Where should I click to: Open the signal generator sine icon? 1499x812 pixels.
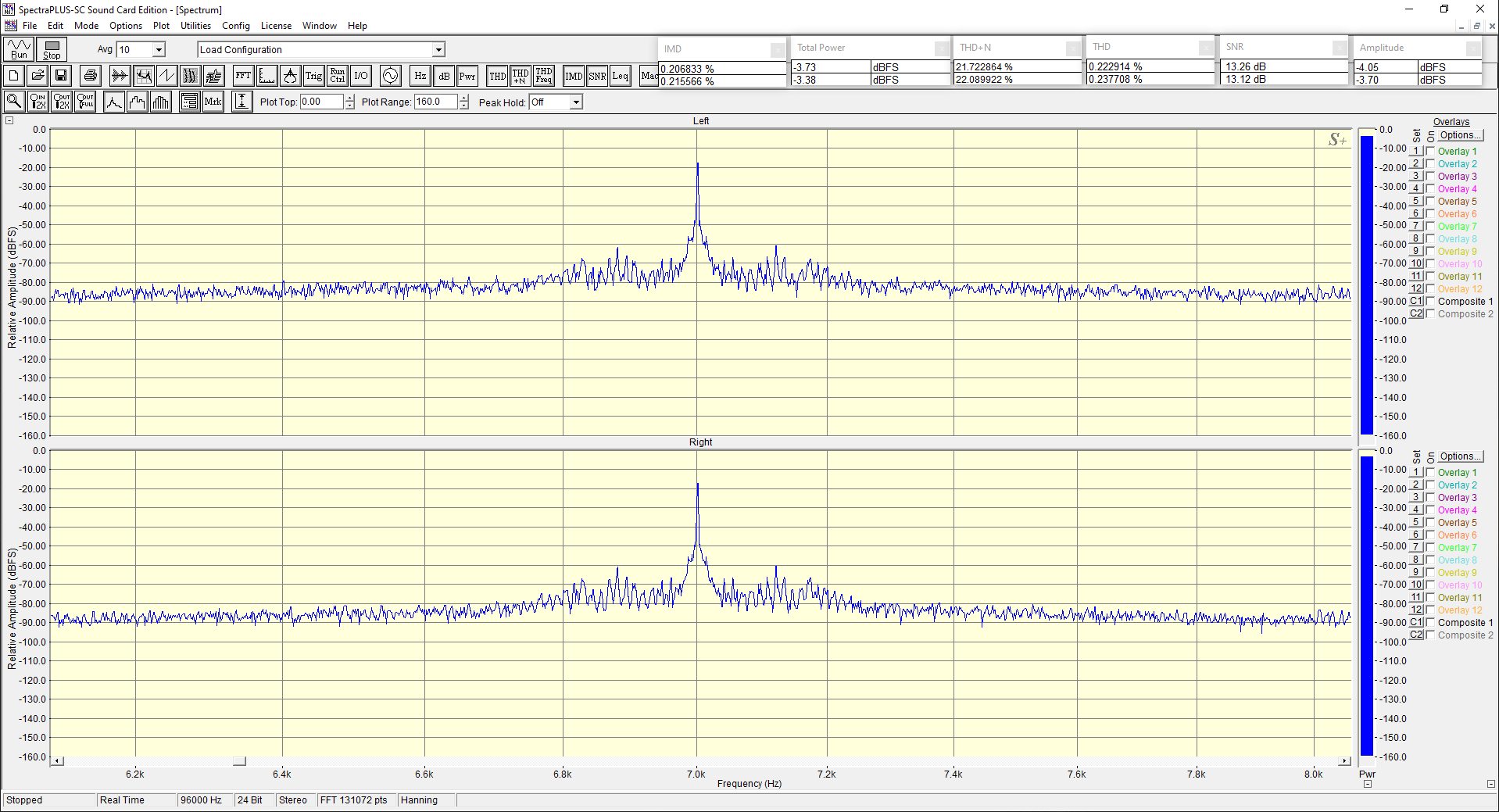[x=391, y=76]
